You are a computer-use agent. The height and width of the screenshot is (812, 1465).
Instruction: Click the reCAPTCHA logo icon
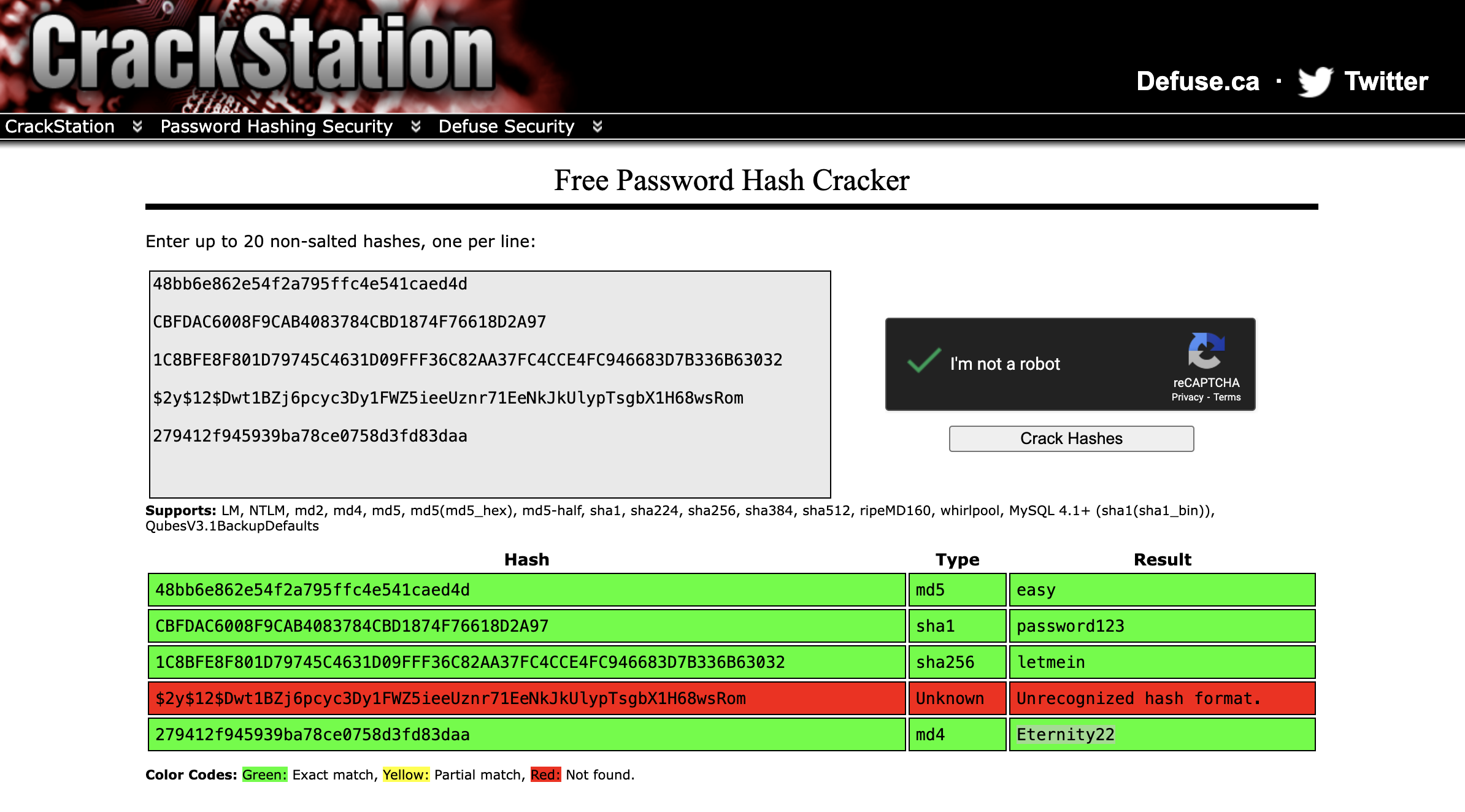[1205, 351]
